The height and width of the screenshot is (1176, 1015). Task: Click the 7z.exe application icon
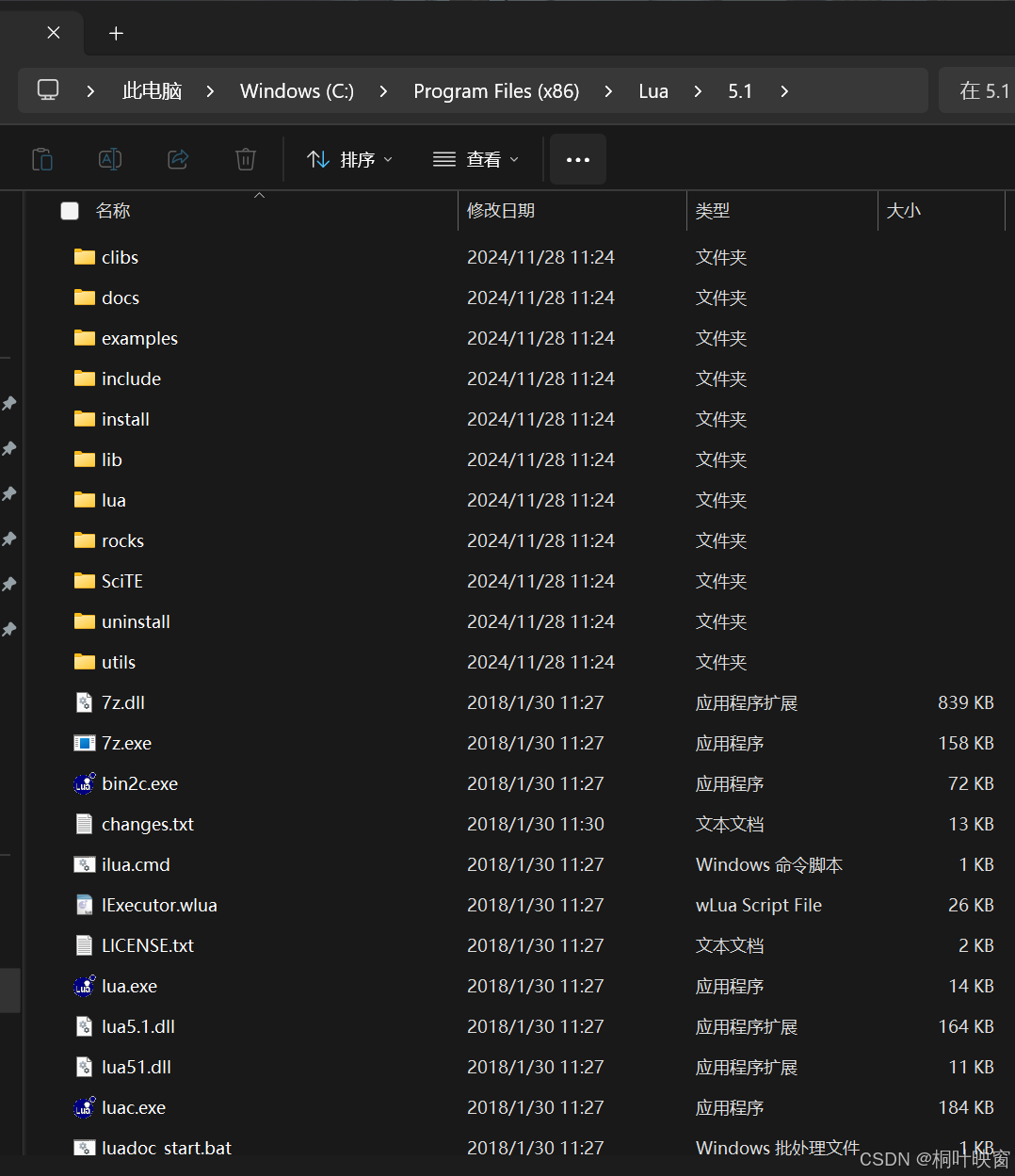pyautogui.click(x=85, y=743)
